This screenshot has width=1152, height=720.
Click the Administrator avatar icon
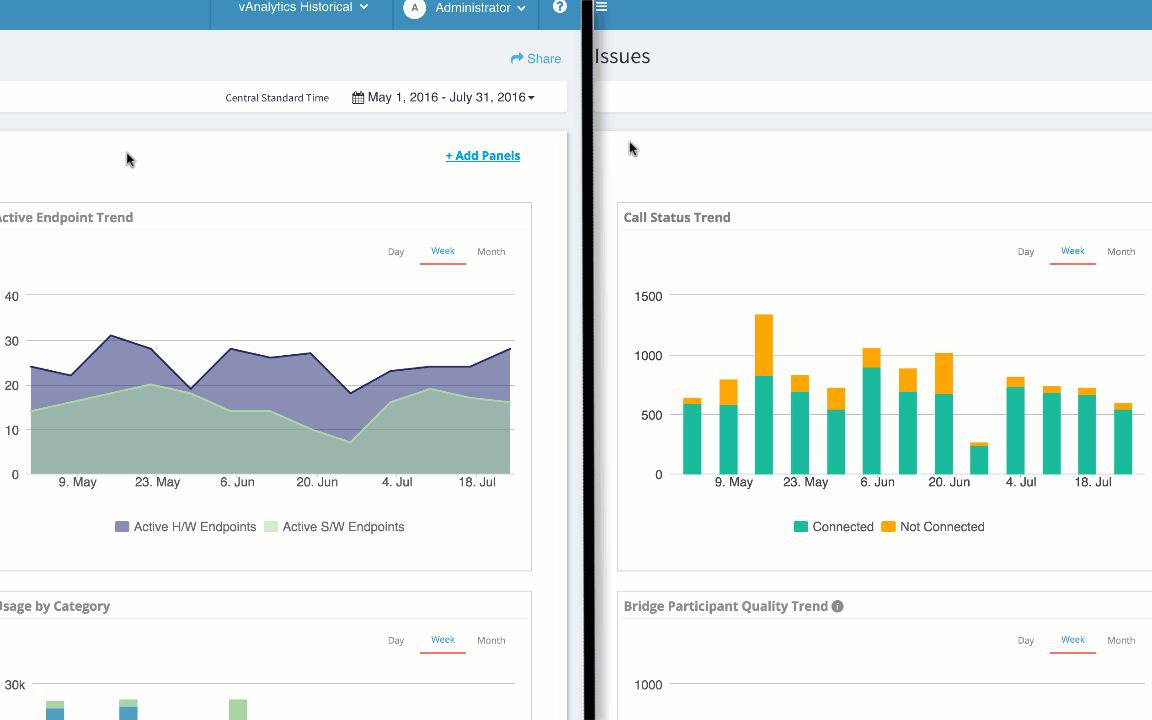click(414, 8)
